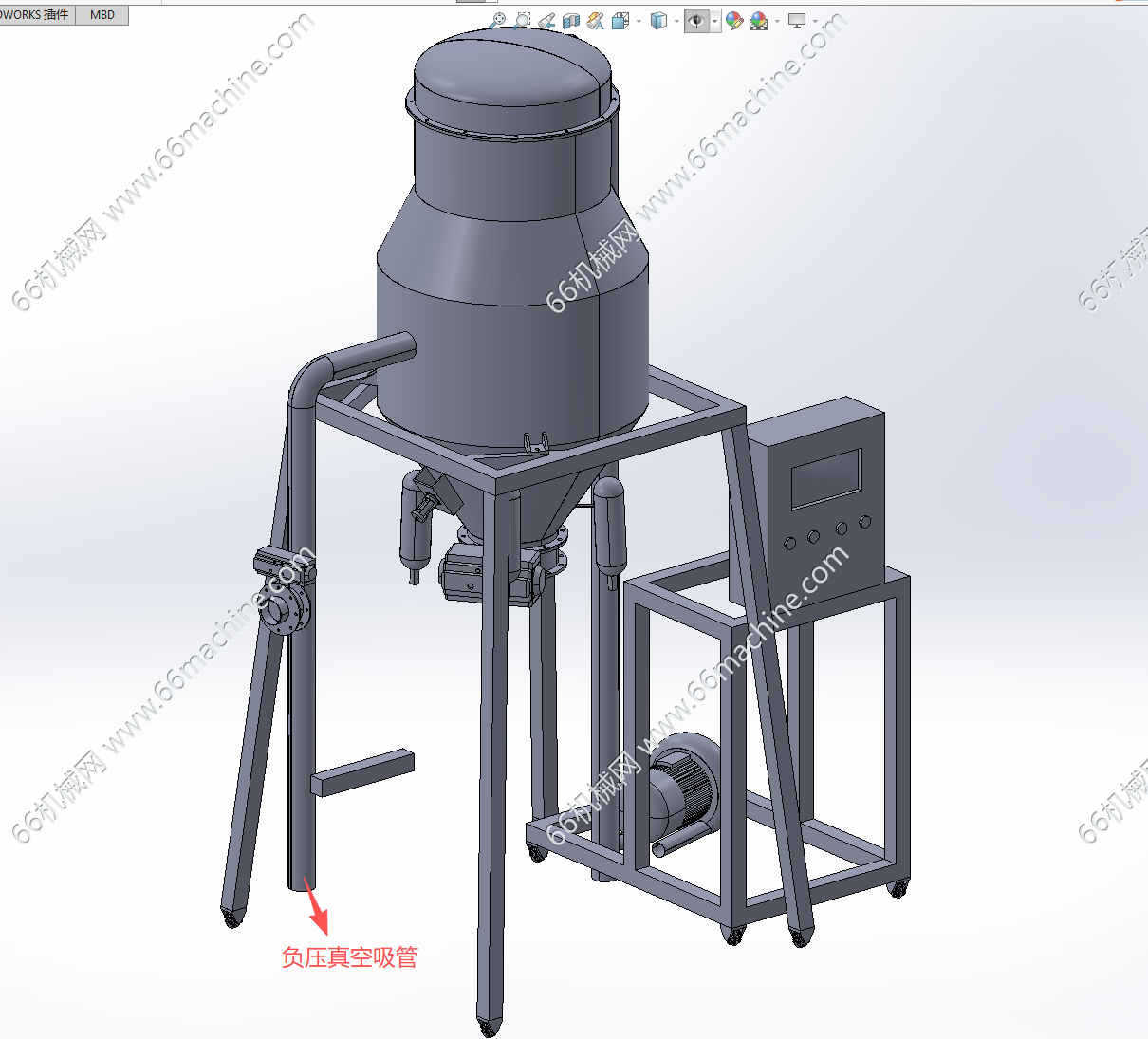The width and height of the screenshot is (1148, 1039).
Task: Click the Previous View icon
Action: coord(546,21)
